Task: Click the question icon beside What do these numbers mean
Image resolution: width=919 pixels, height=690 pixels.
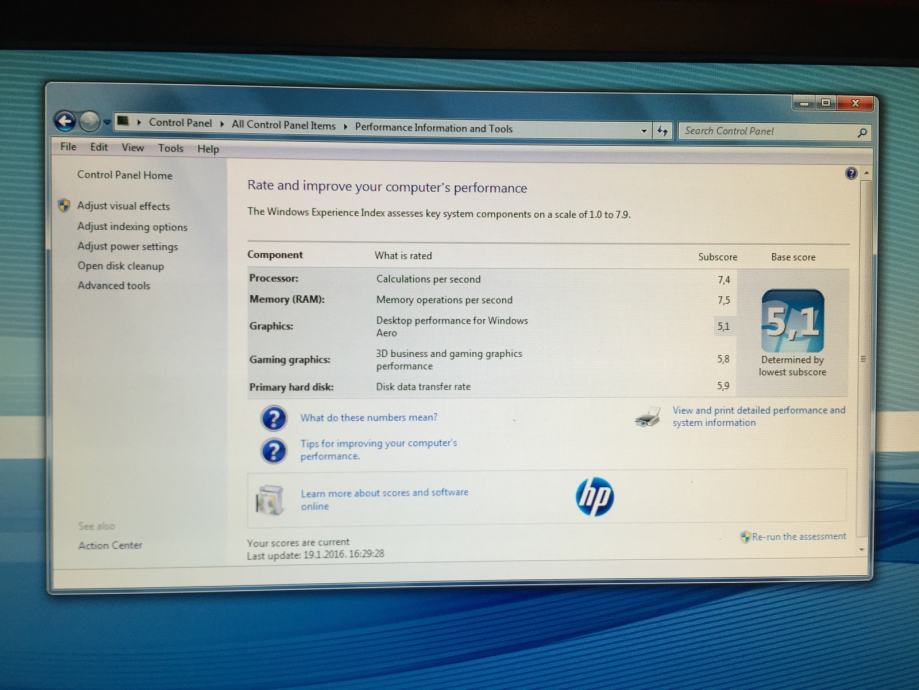Action: 274,418
